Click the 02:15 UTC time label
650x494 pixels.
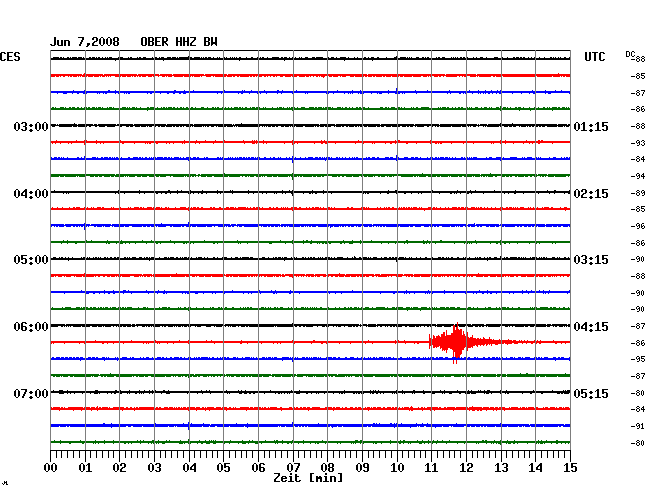pos(591,194)
